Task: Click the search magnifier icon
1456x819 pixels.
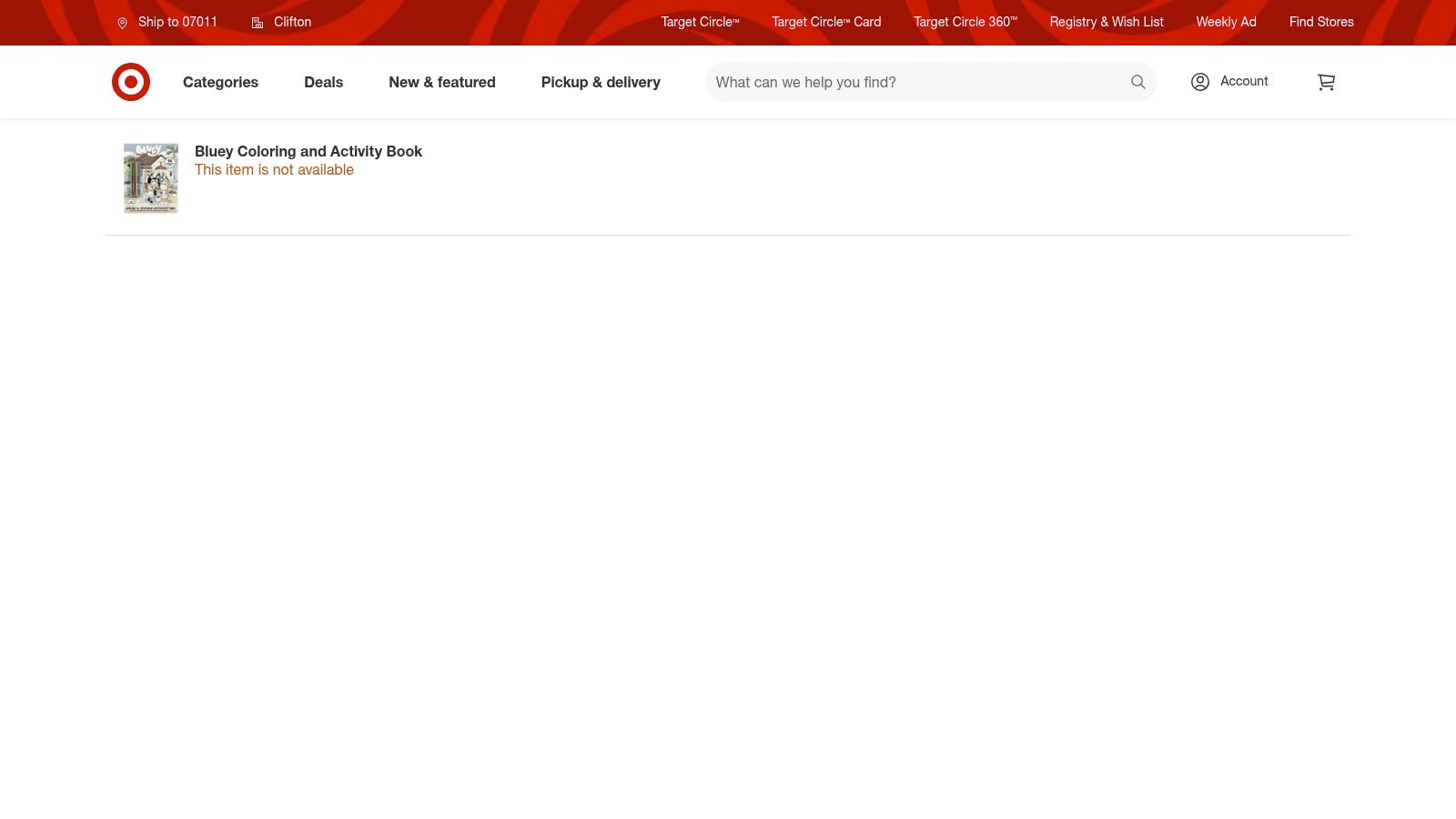Action: 1138,82
